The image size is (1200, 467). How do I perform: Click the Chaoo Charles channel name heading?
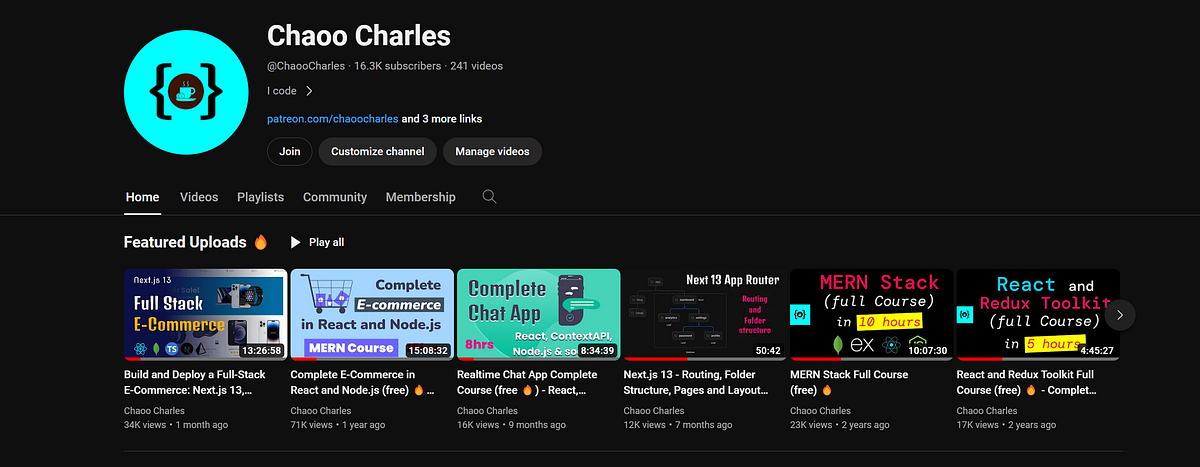pos(359,36)
